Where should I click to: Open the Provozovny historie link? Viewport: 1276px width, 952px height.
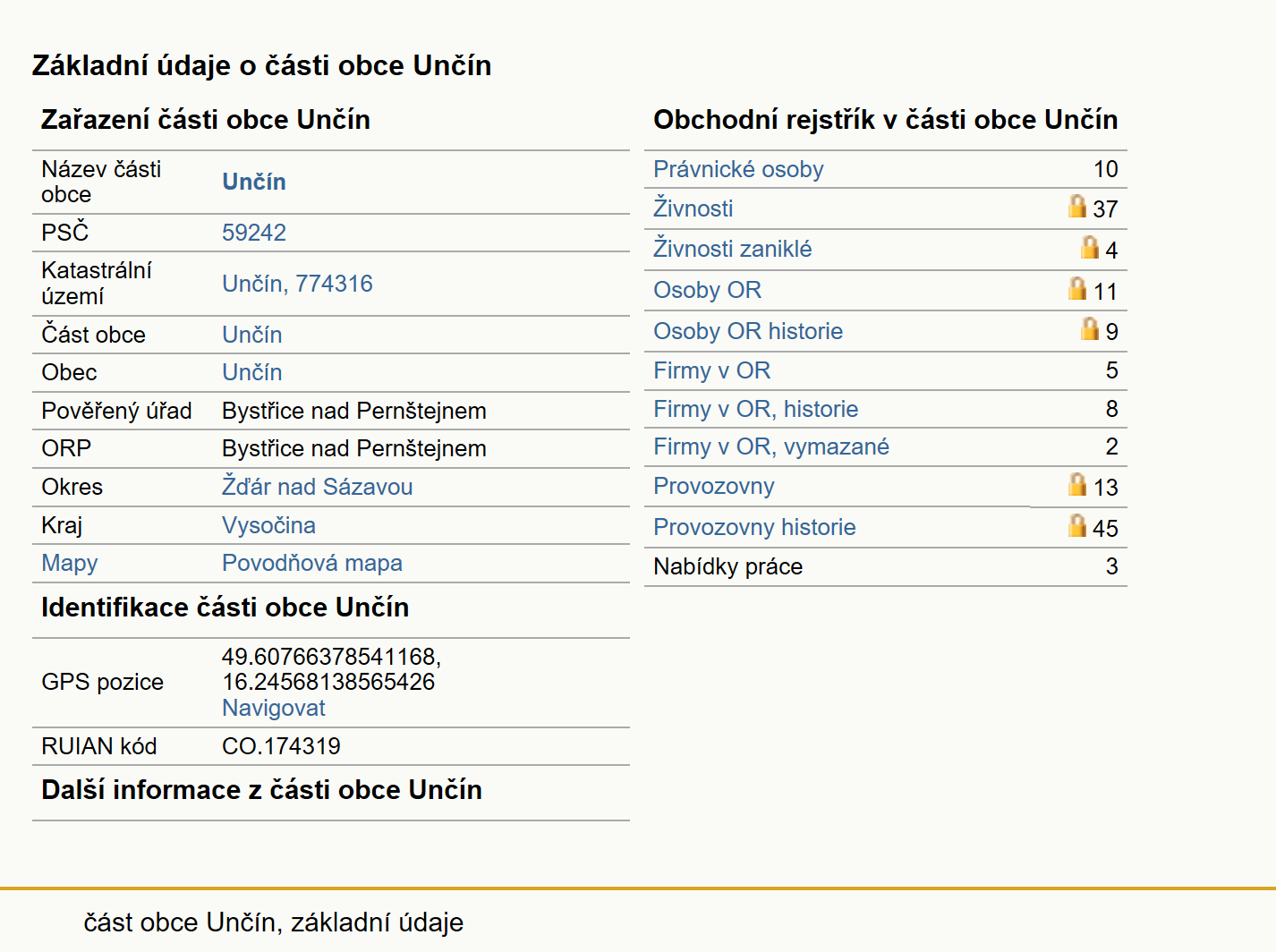tap(754, 527)
